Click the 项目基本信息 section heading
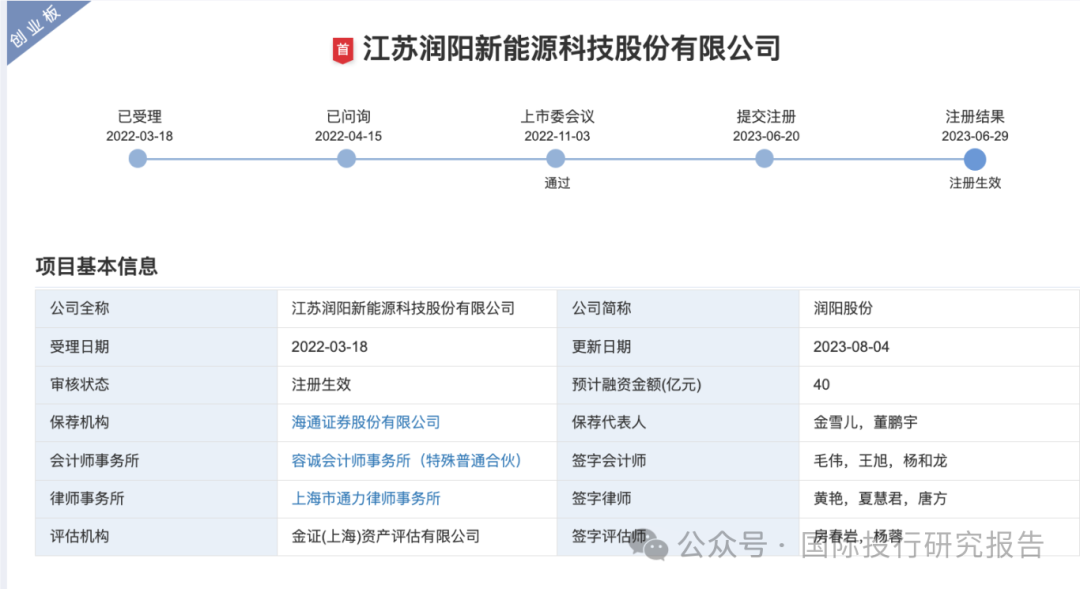Screen dimensions: 1080x589 (x=96, y=266)
